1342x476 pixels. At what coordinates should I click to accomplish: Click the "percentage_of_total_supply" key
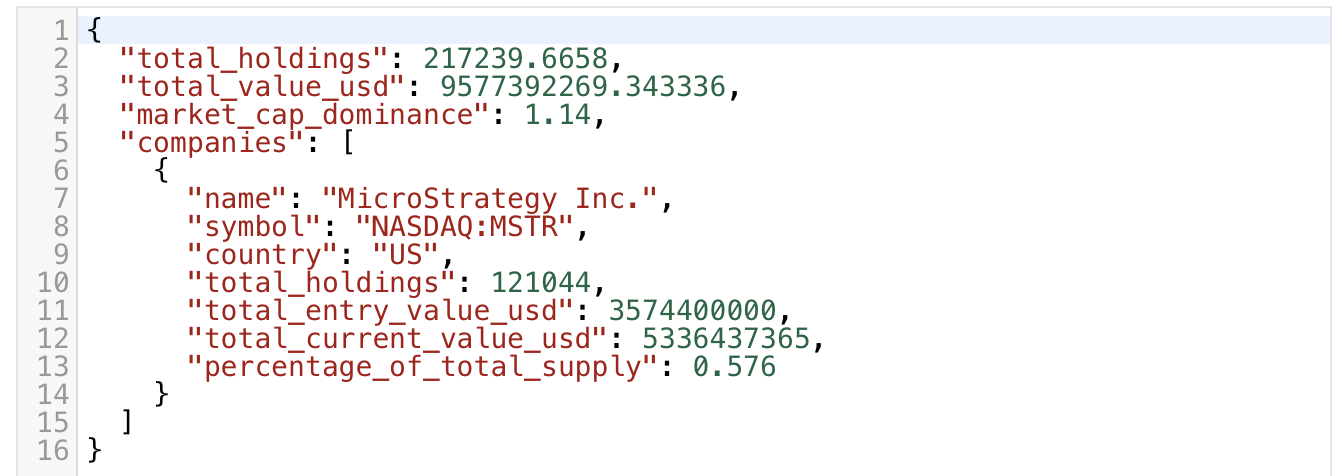click(421, 367)
